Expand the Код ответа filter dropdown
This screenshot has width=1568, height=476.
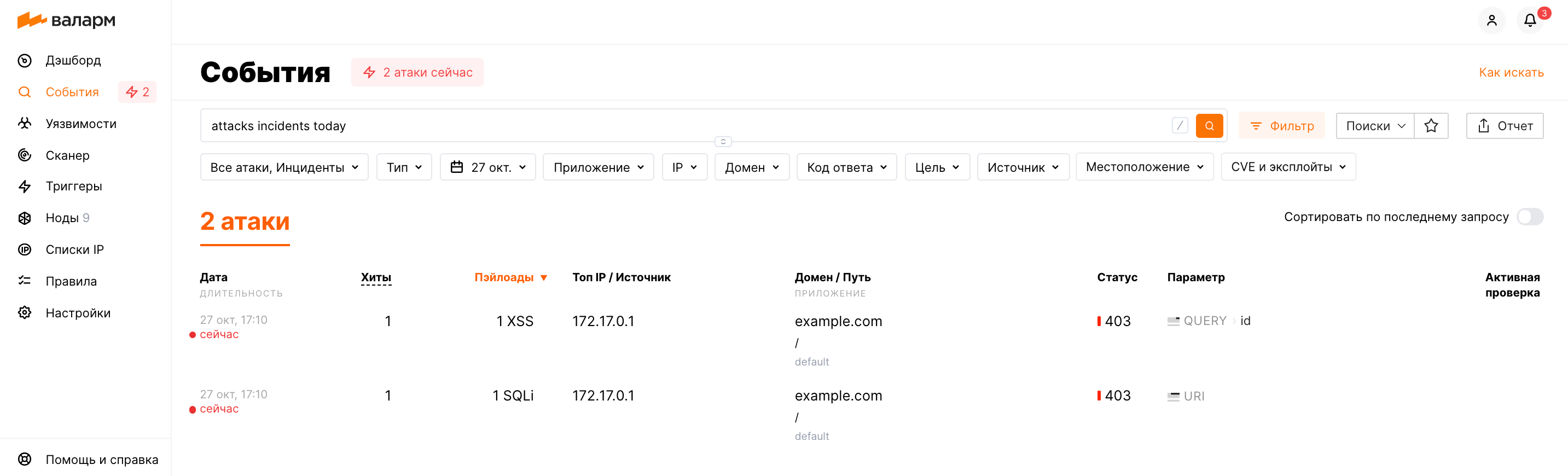coord(846,167)
